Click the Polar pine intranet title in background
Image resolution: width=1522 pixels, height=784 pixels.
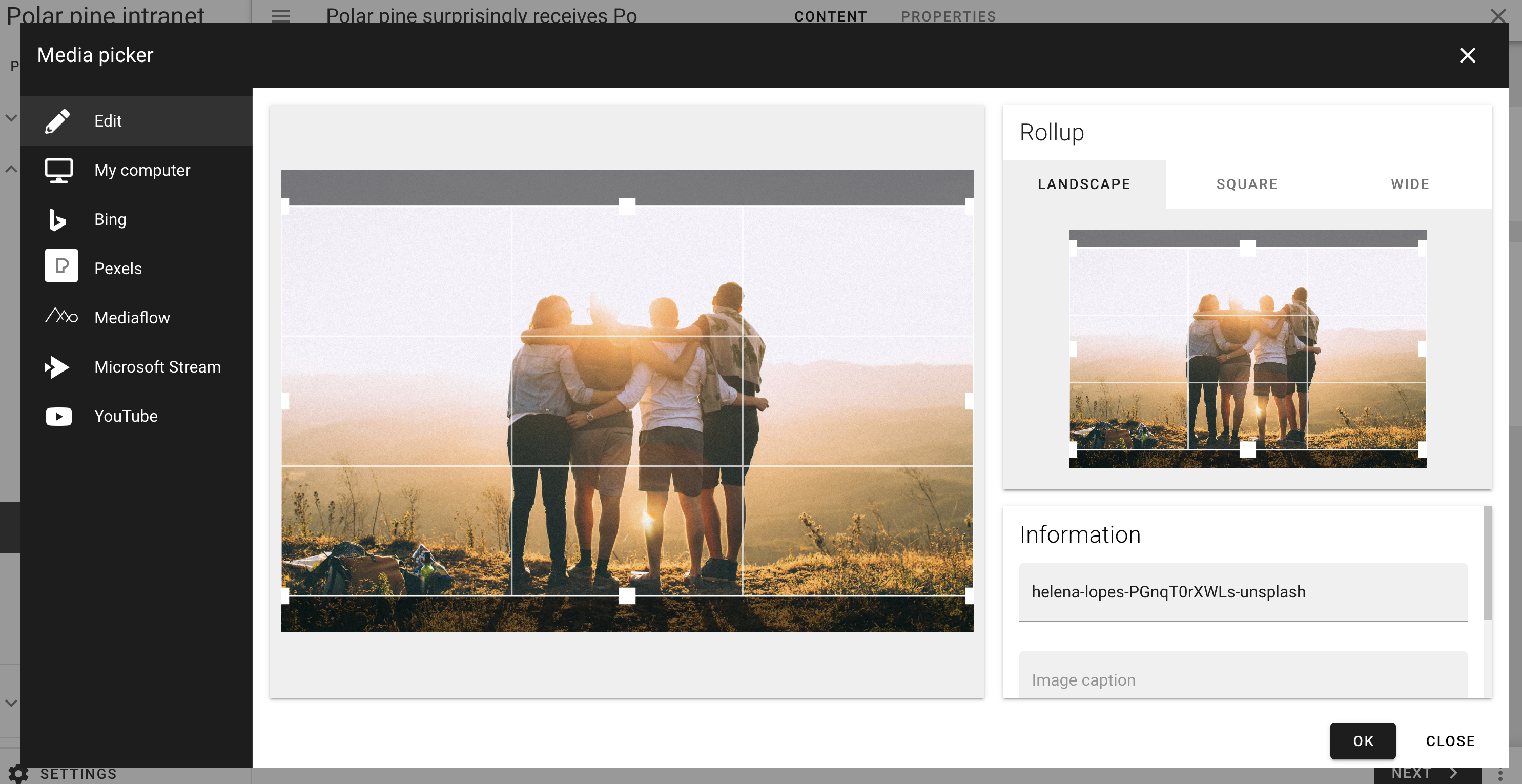point(106,15)
